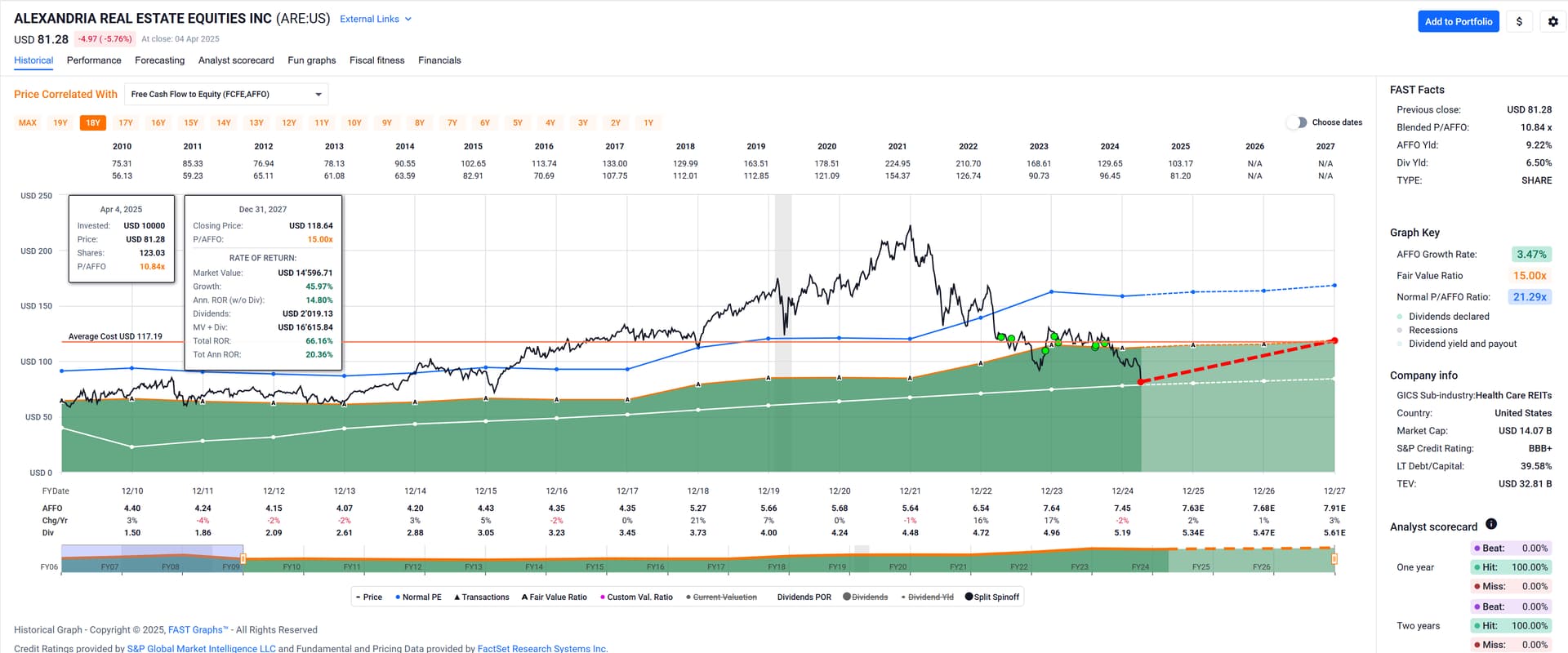The width and height of the screenshot is (1568, 653).
Task: Click the AFFO Growth Rate 3.47% swatch
Action: [x=1531, y=255]
